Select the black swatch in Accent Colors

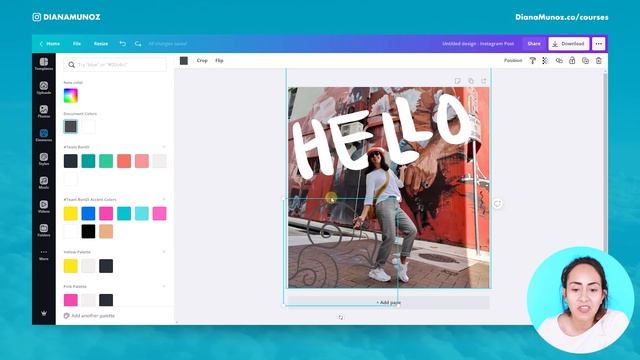[x=88, y=231]
